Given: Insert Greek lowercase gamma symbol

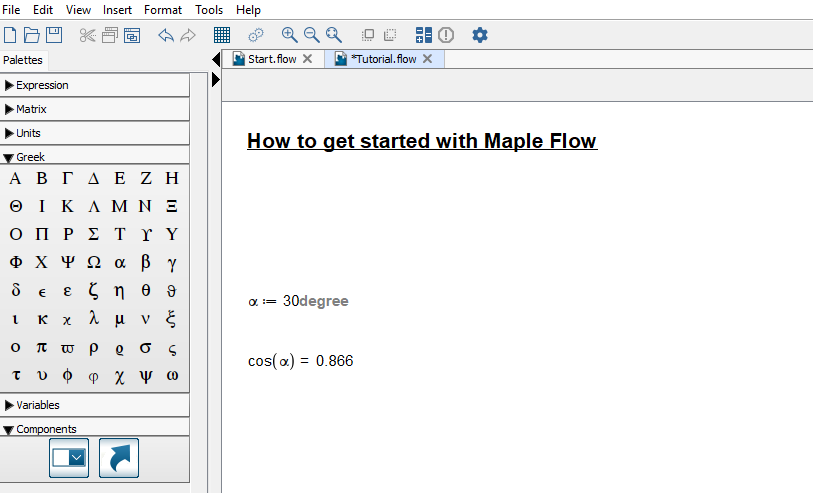Looking at the screenshot, I should click(172, 264).
